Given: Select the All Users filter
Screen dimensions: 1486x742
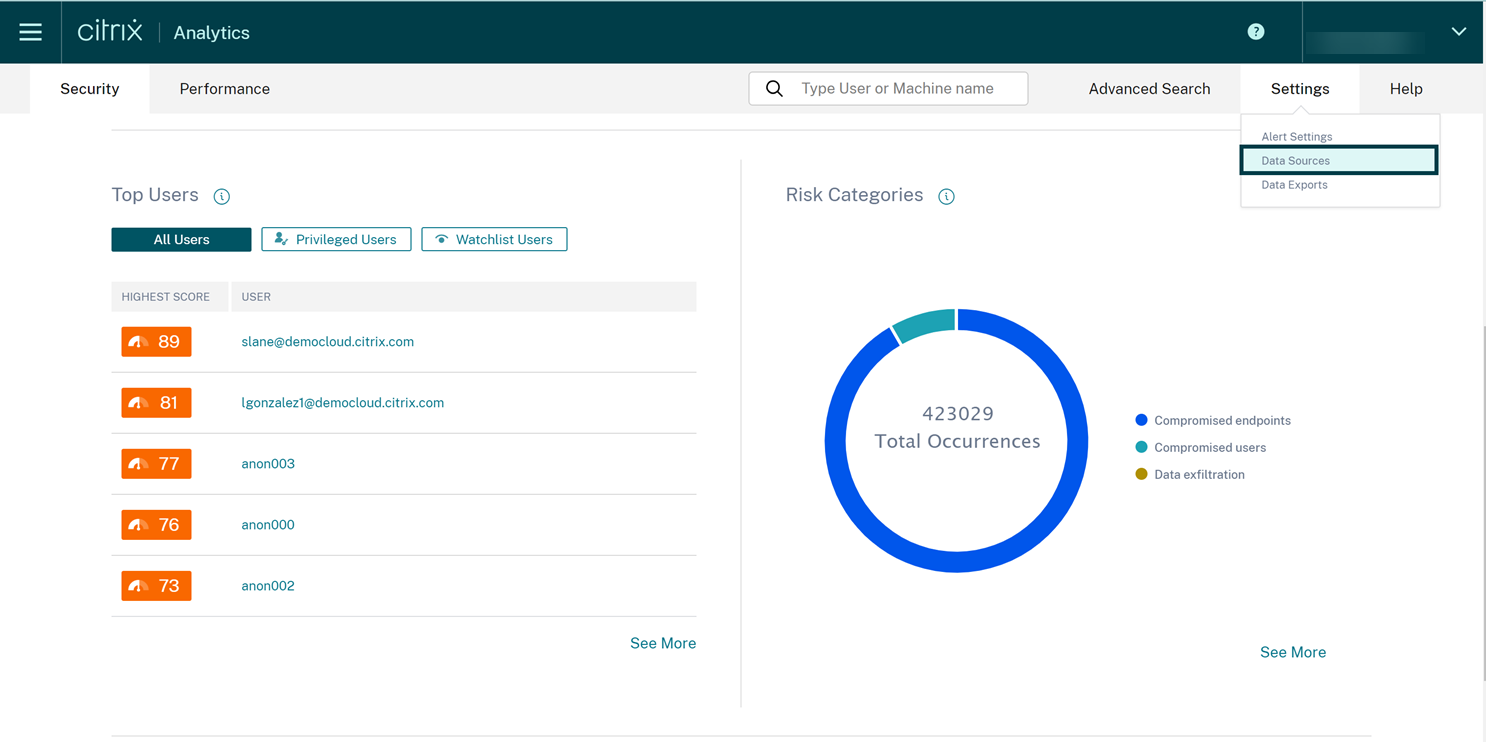Looking at the screenshot, I should pos(181,240).
